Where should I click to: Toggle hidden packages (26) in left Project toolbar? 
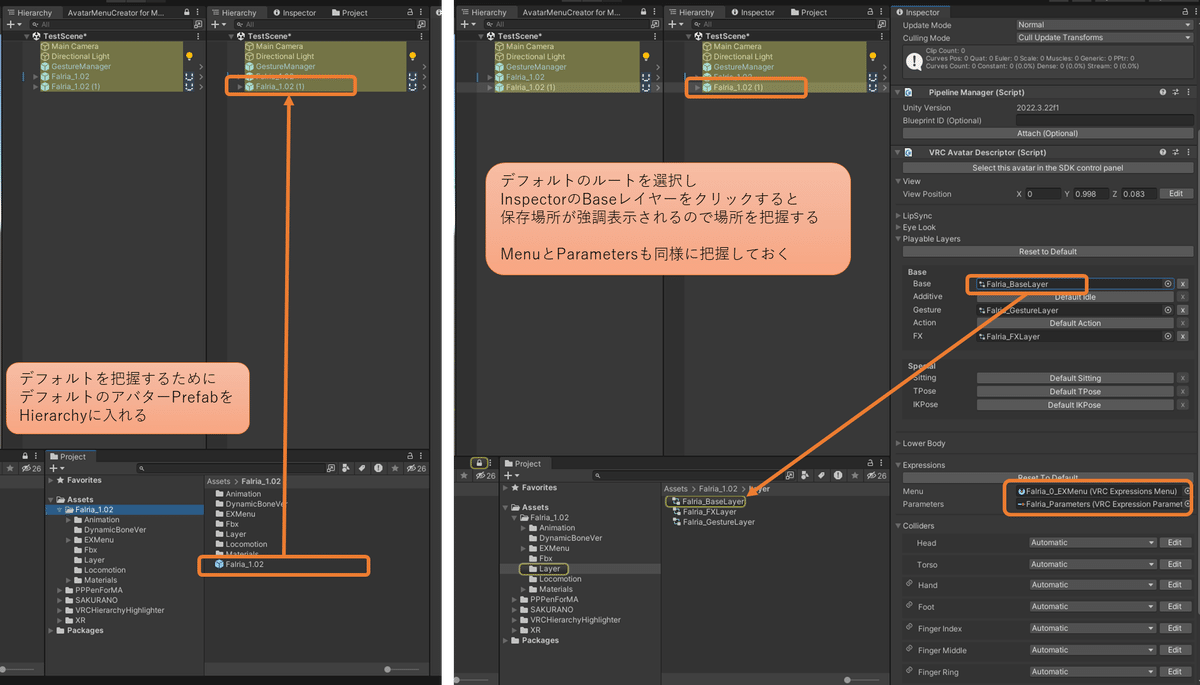[414, 468]
